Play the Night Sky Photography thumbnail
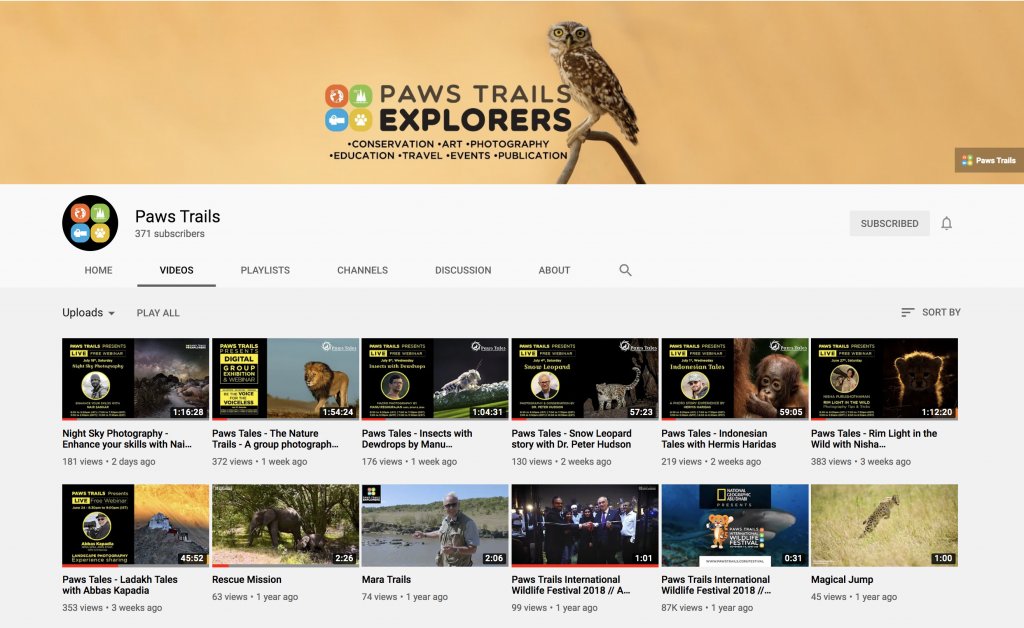Screen dimensions: 1024x628 coord(135,379)
